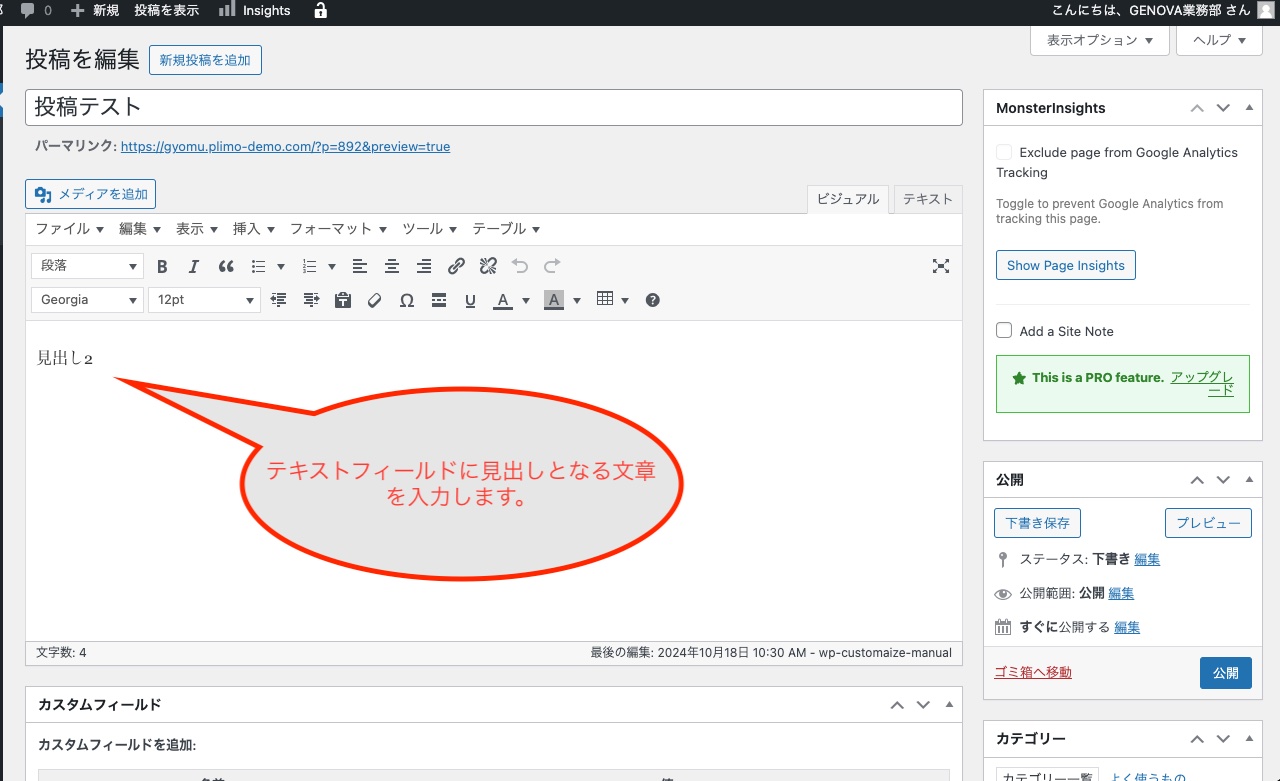Image resolution: width=1280 pixels, height=781 pixels.
Task: Open fullscreen distraction-free mode icon
Action: (x=940, y=266)
